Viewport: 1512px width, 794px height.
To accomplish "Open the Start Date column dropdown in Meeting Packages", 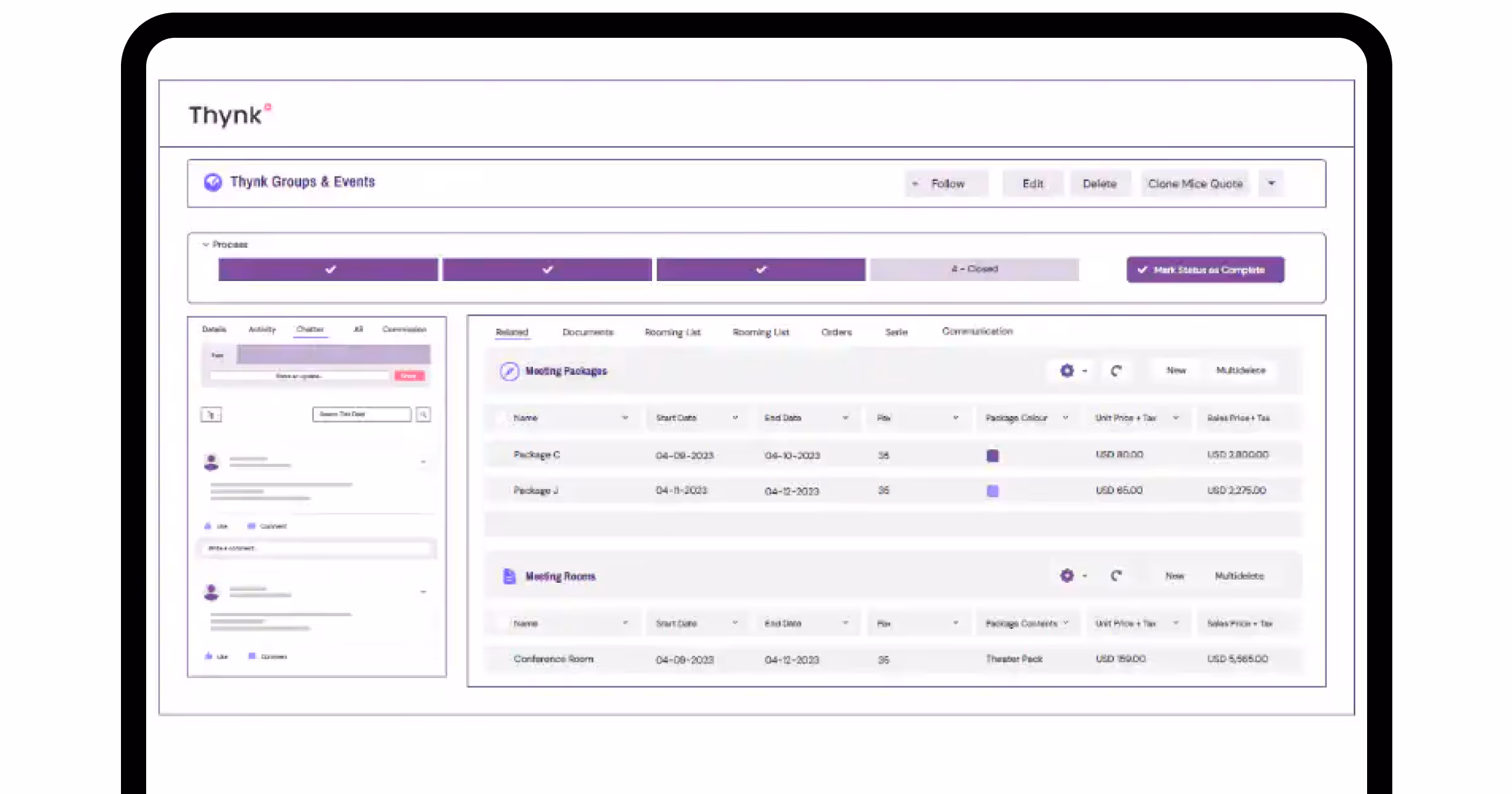I will (735, 418).
